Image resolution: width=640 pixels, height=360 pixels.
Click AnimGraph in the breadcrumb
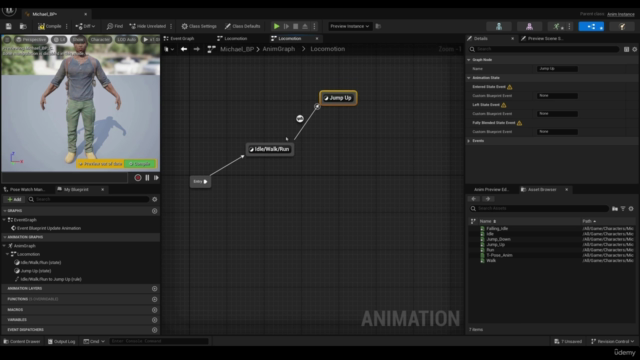[x=279, y=49]
